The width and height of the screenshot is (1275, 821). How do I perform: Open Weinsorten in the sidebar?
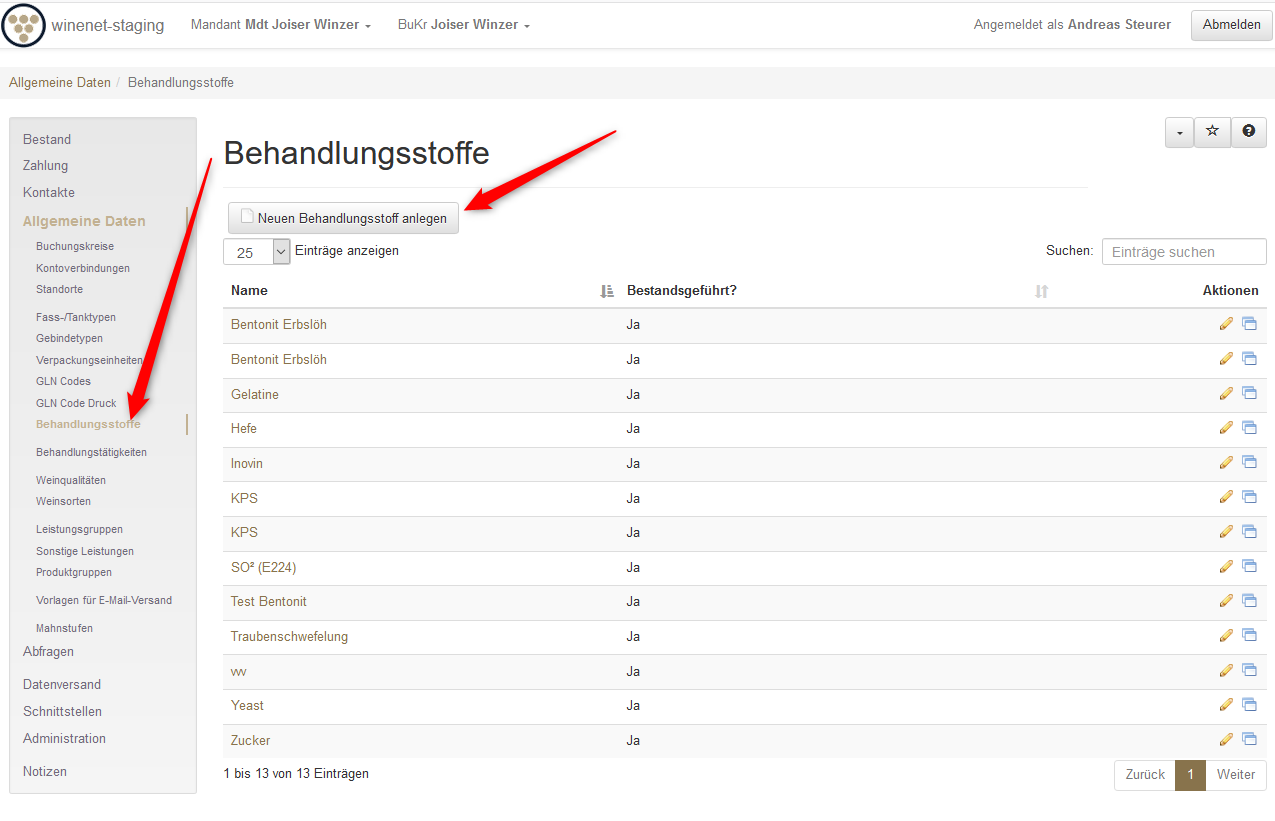(63, 501)
